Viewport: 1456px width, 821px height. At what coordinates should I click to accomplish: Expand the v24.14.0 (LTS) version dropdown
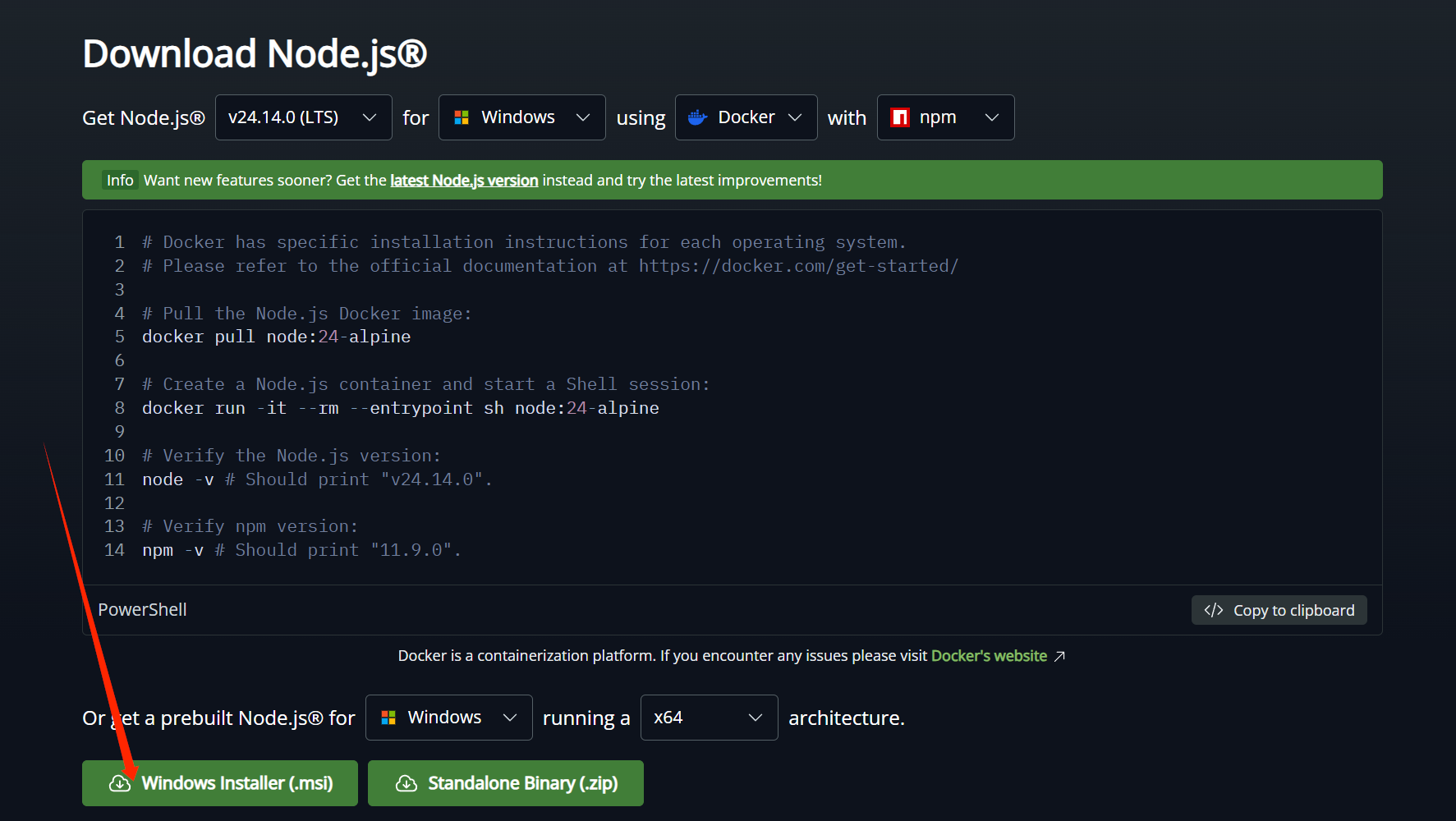pyautogui.click(x=303, y=117)
